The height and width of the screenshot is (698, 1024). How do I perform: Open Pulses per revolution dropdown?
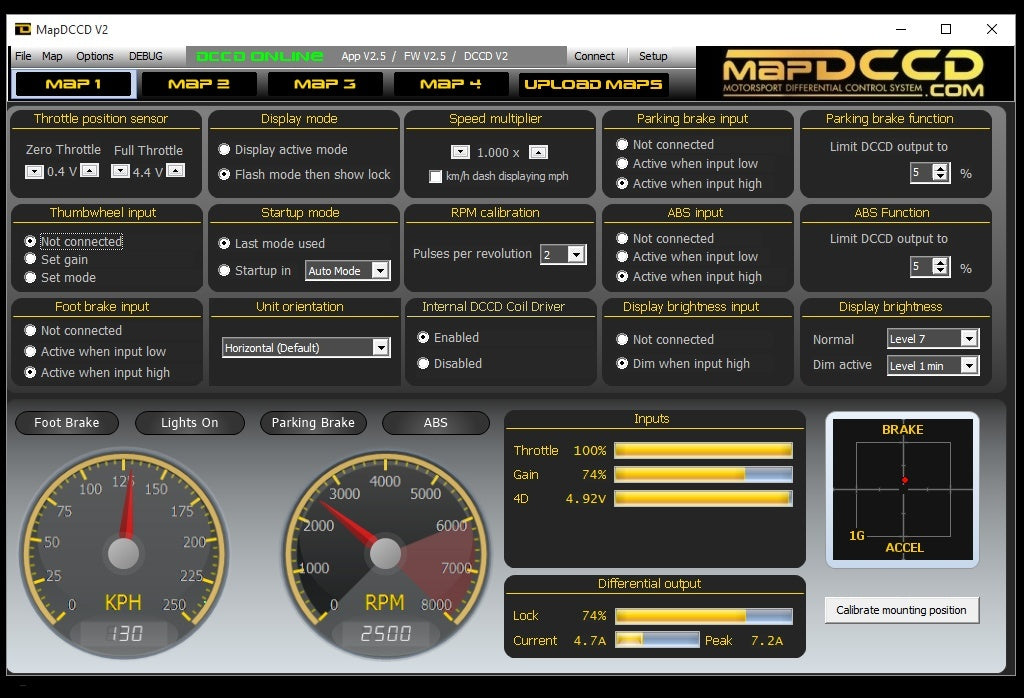(x=563, y=254)
